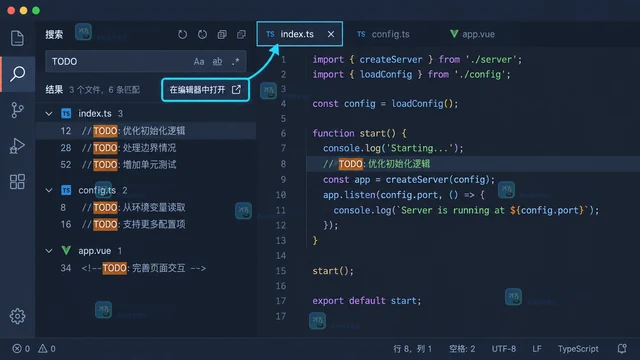Open line 52 TODO 增加单元测试 match
Image resolution: width=640 pixels, height=360 pixels.
(146, 165)
